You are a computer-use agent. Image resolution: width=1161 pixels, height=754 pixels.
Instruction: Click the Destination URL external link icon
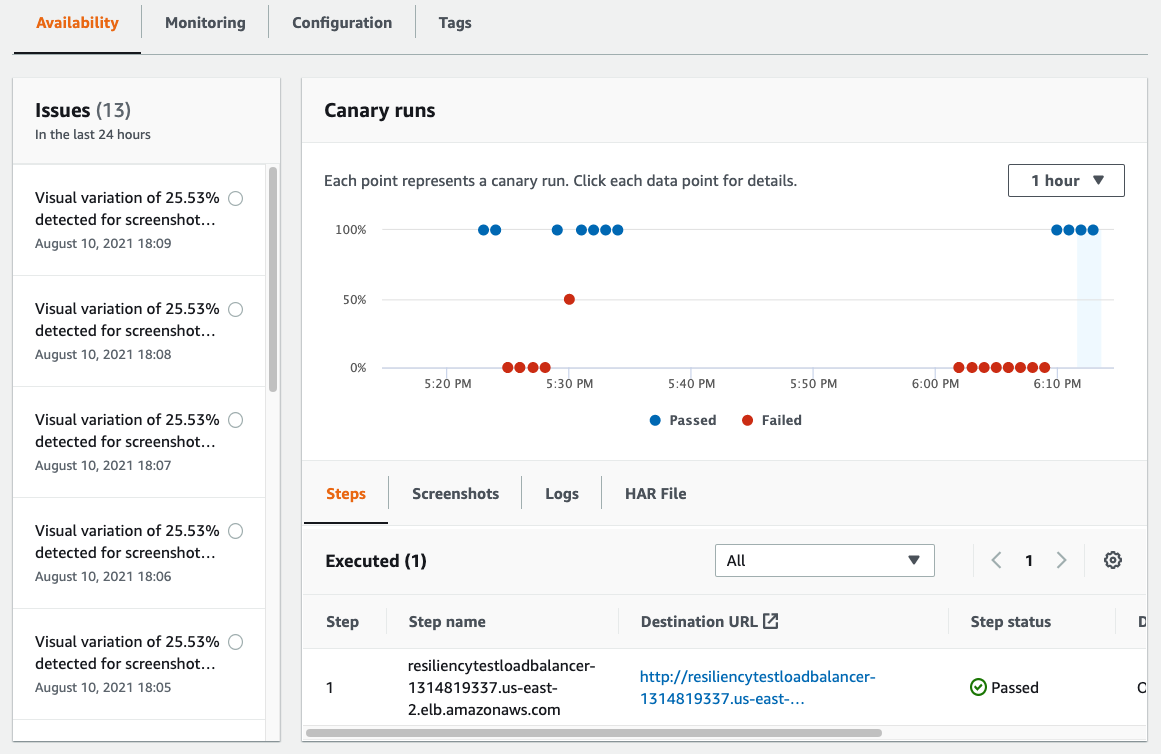[770, 620]
